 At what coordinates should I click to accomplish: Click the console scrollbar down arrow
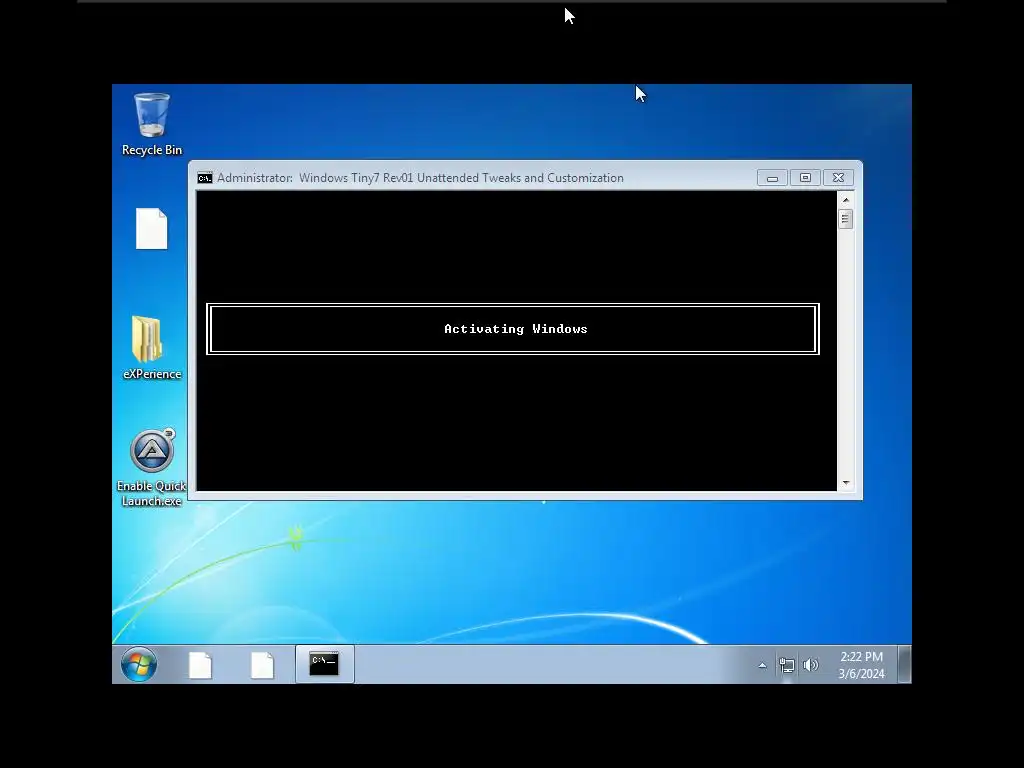tap(846, 483)
